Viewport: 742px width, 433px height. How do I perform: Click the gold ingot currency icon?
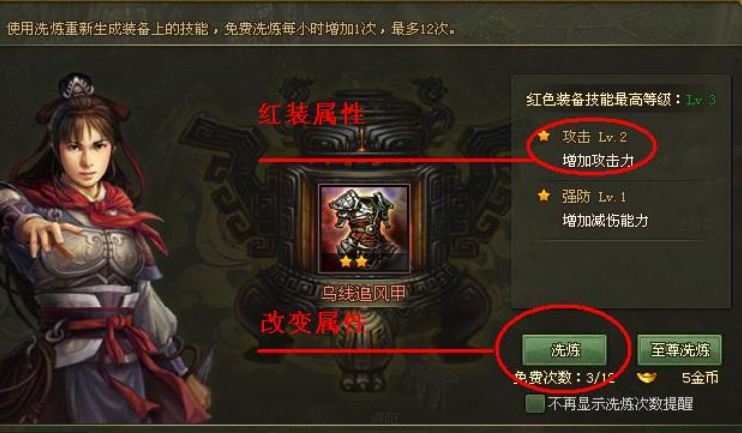[x=647, y=378]
